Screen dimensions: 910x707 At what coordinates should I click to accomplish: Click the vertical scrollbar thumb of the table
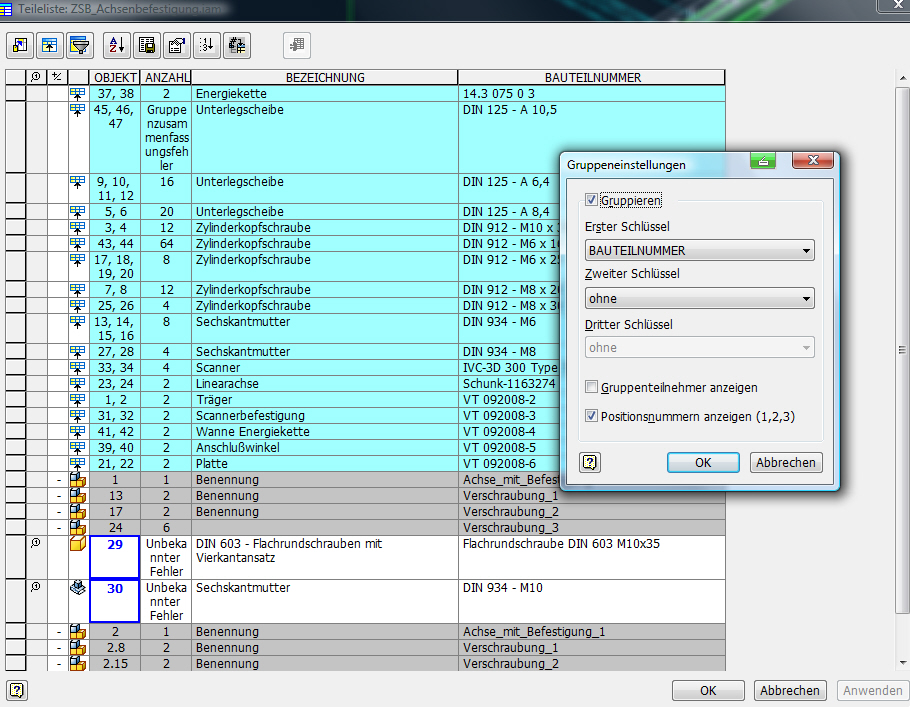(x=902, y=350)
